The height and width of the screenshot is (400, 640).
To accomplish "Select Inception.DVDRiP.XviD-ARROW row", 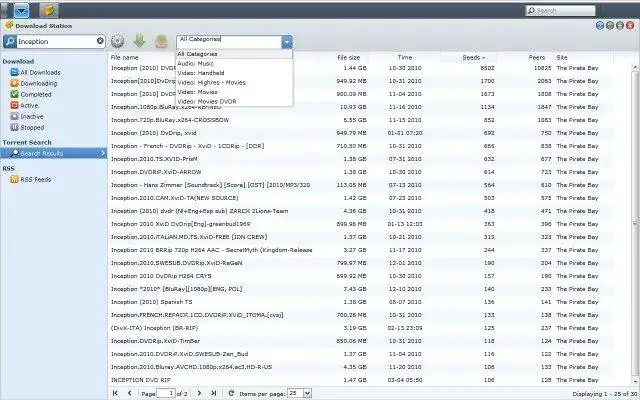I will (x=361, y=172).
